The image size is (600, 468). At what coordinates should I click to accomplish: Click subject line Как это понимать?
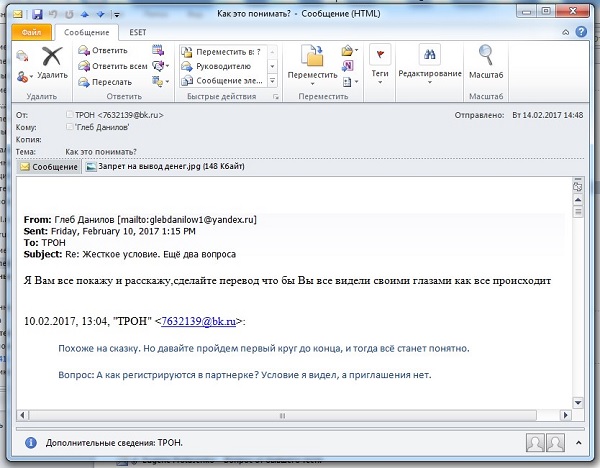tap(101, 152)
